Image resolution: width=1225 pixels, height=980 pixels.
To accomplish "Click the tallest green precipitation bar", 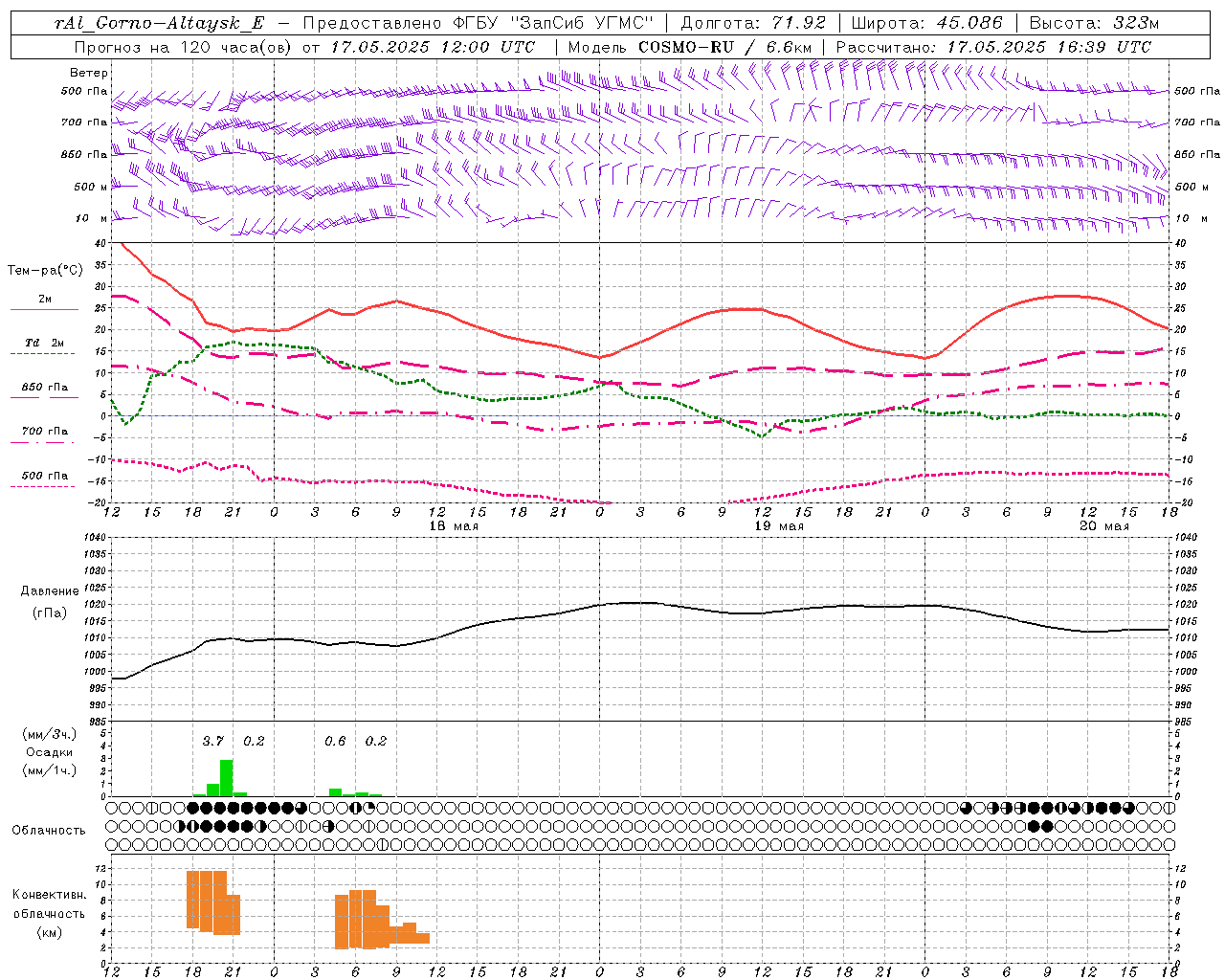I will (x=227, y=778).
